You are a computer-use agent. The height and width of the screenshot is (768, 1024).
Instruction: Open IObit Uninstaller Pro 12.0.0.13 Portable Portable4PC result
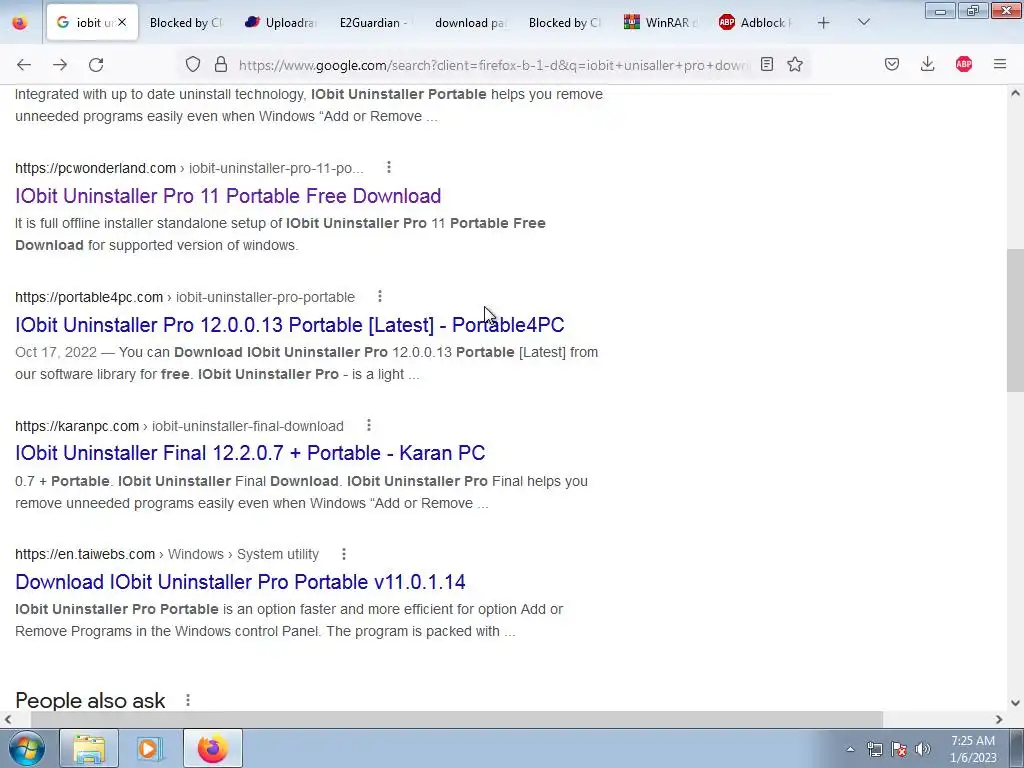click(289, 325)
